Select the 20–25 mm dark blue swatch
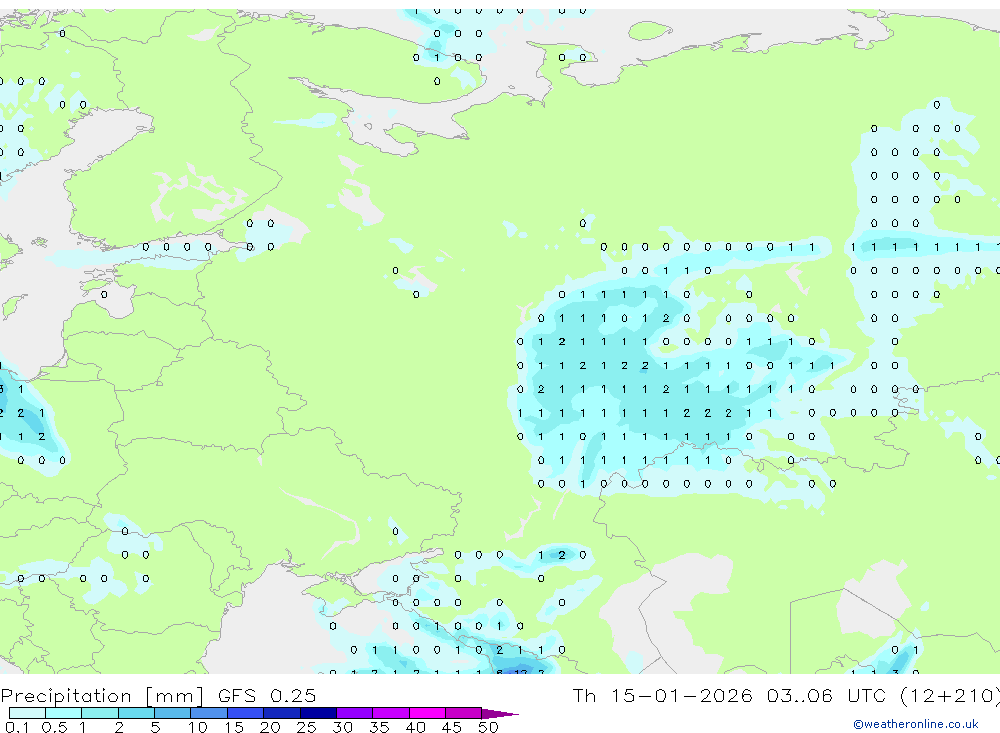This screenshot has width=1000, height=733. 282,713
